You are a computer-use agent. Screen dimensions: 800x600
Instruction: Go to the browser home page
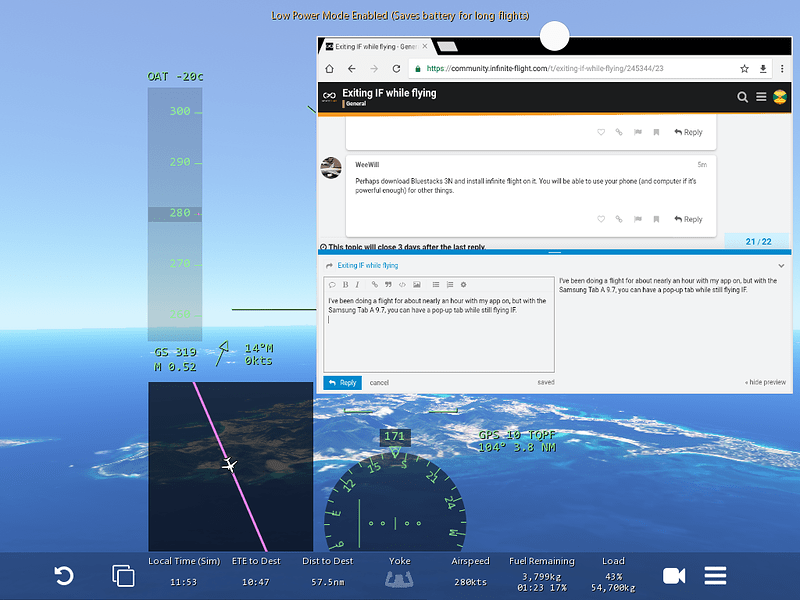point(330,68)
